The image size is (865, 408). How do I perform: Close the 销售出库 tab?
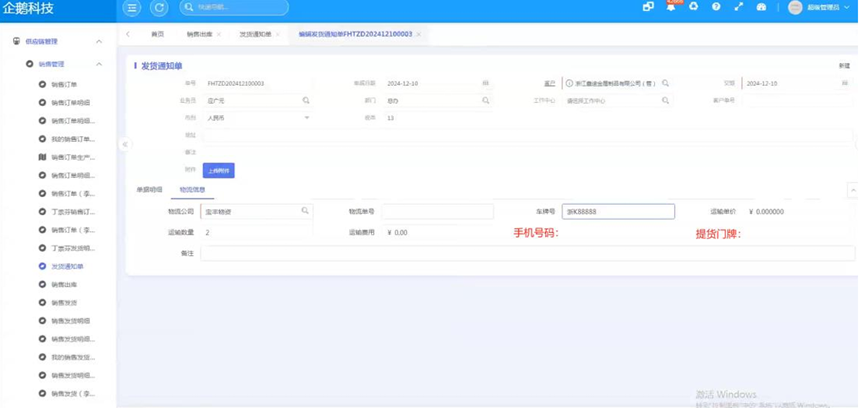(218, 34)
